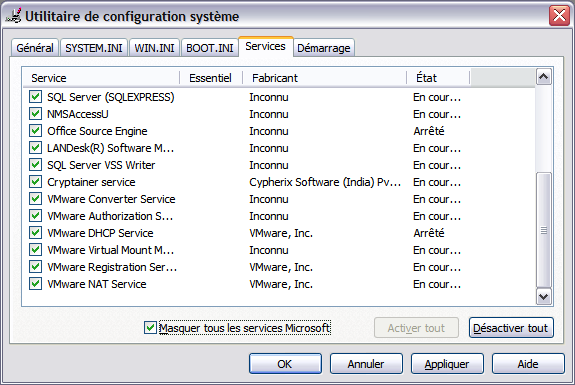The height and width of the screenshot is (385, 575).
Task: Click the system configuration utility title bar icon
Action: (x=13, y=16)
